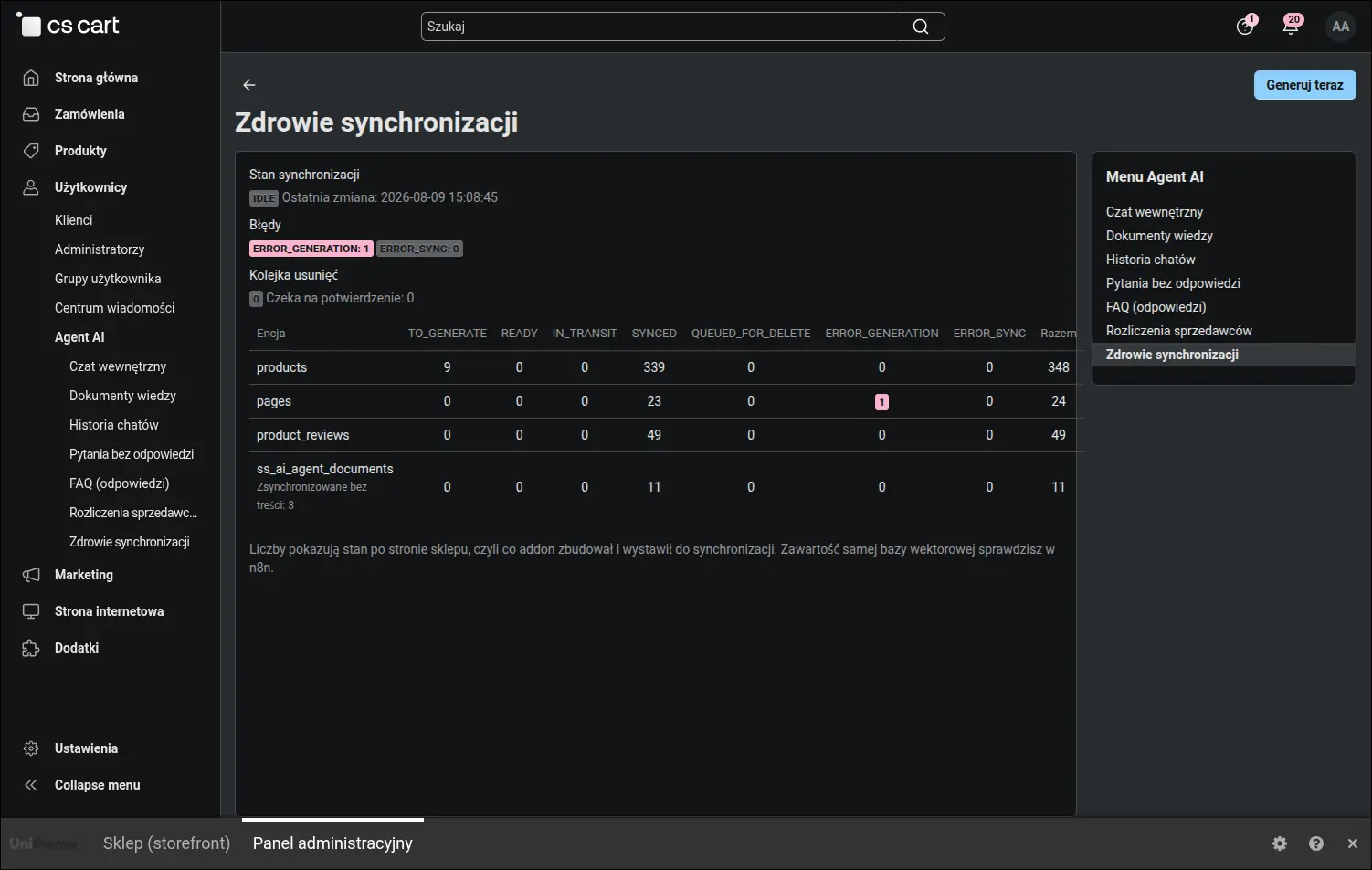1372x870 pixels.
Task: Open Czat wewnętrzny in Menu Agent AI
Action: [1155, 212]
